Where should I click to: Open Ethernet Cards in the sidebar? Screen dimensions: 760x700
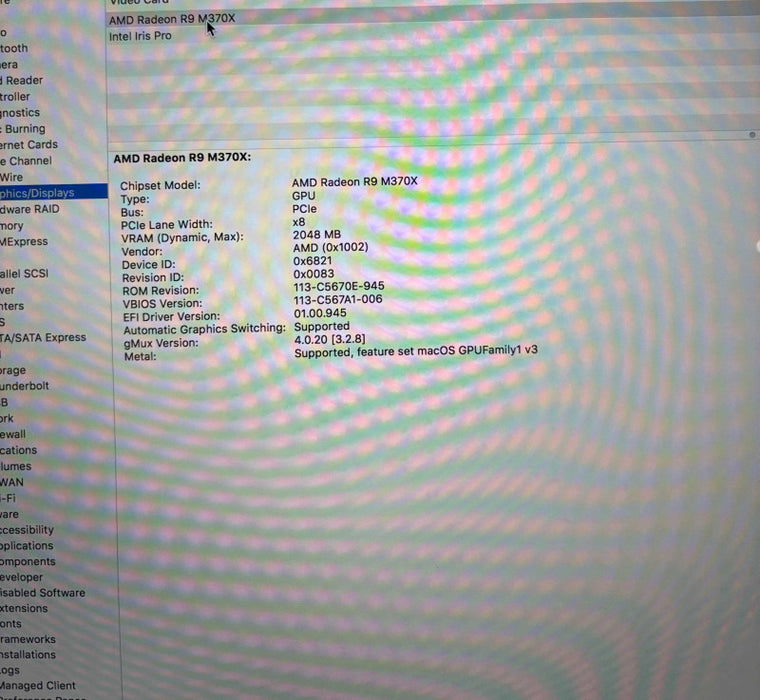click(x=29, y=144)
